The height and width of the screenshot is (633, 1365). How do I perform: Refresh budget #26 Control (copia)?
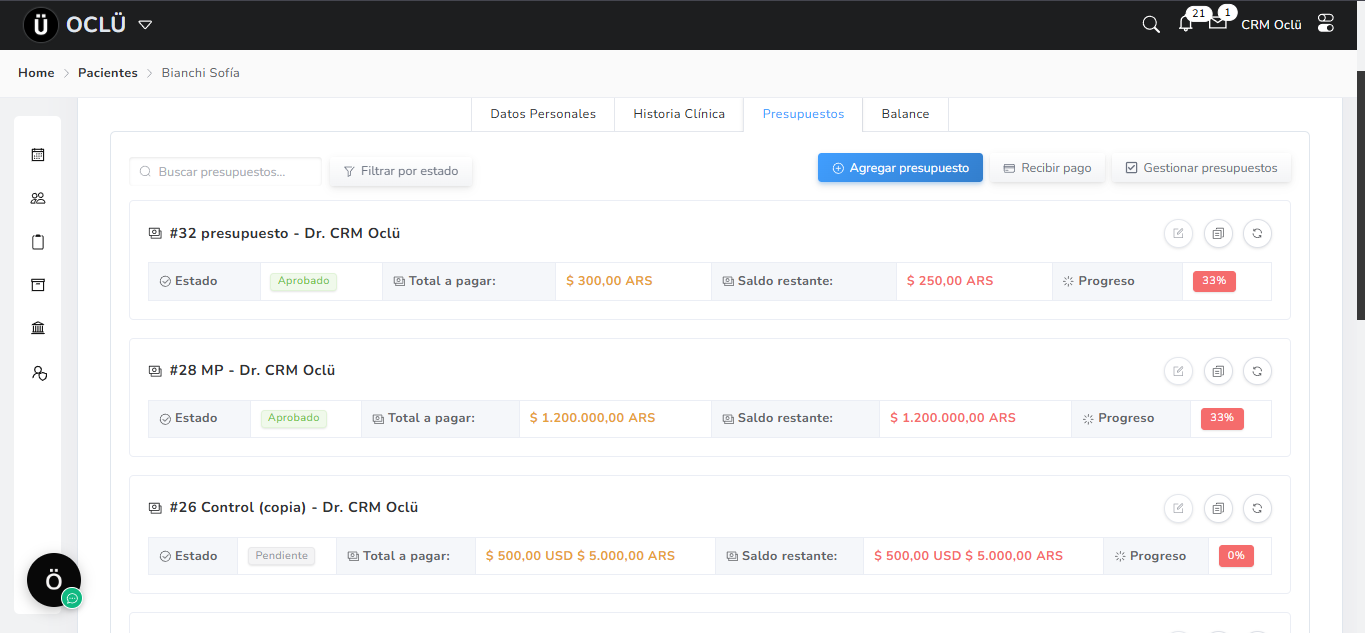(1257, 508)
